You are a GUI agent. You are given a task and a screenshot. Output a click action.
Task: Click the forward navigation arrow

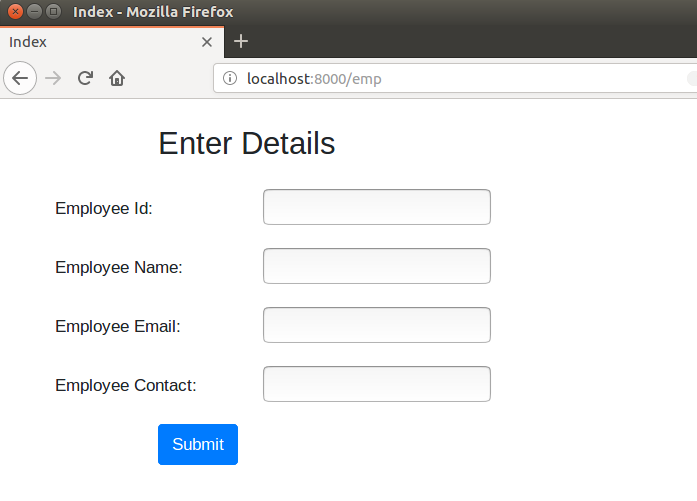(x=53, y=78)
